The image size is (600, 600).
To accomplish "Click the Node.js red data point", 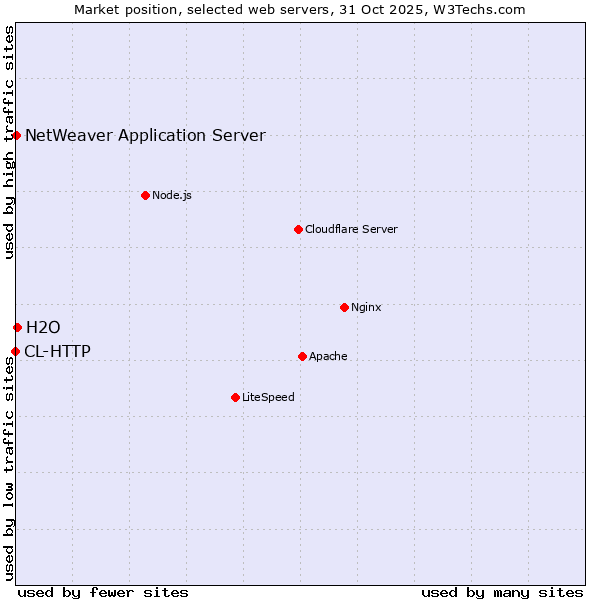I will pos(145,195).
